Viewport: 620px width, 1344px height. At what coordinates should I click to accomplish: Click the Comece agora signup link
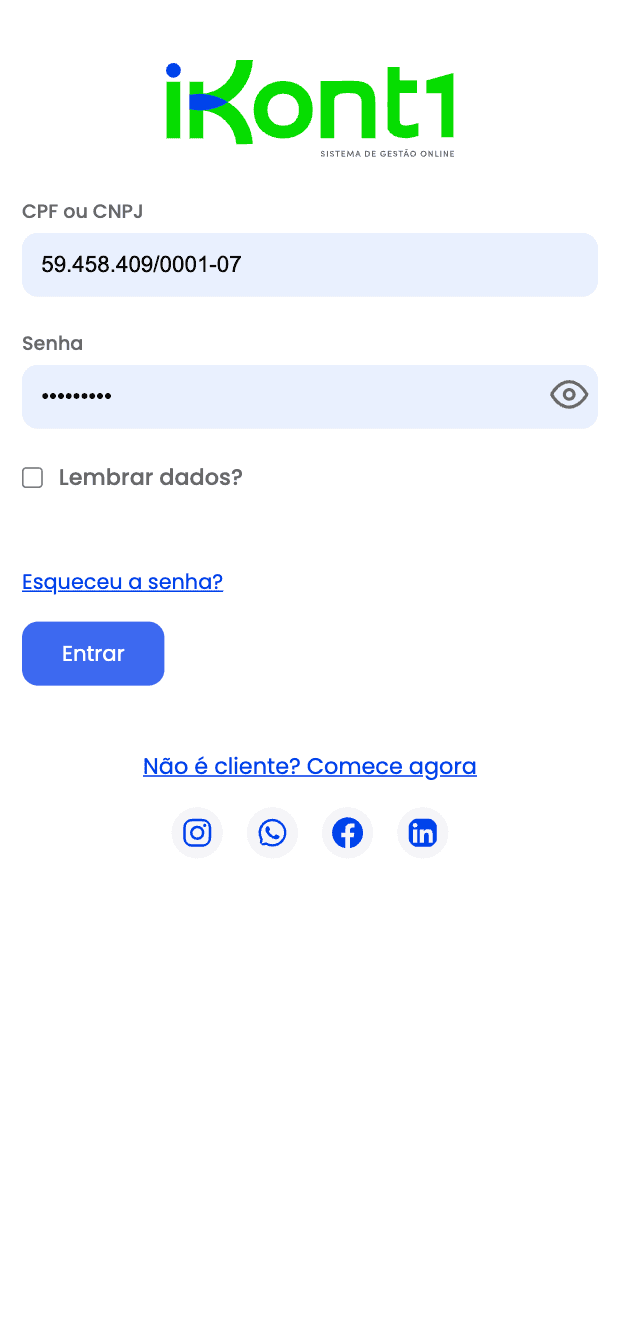[x=391, y=766]
